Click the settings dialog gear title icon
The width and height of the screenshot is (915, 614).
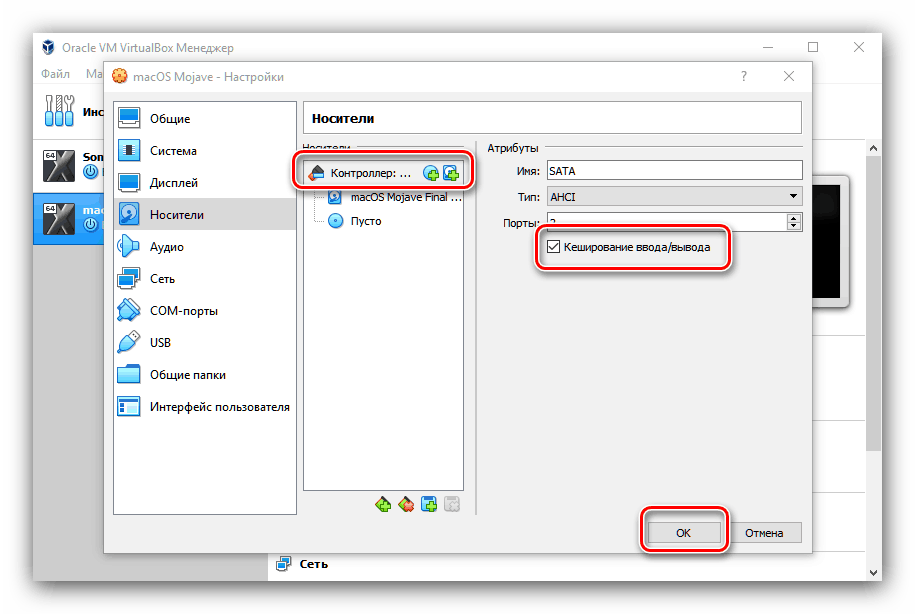click(120, 76)
